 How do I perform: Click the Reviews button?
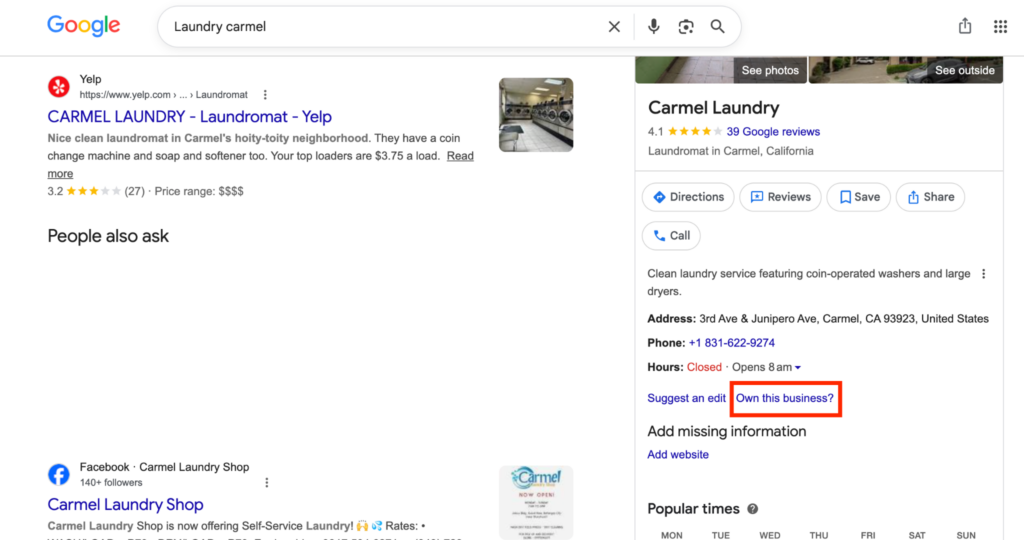pyautogui.click(x=780, y=197)
